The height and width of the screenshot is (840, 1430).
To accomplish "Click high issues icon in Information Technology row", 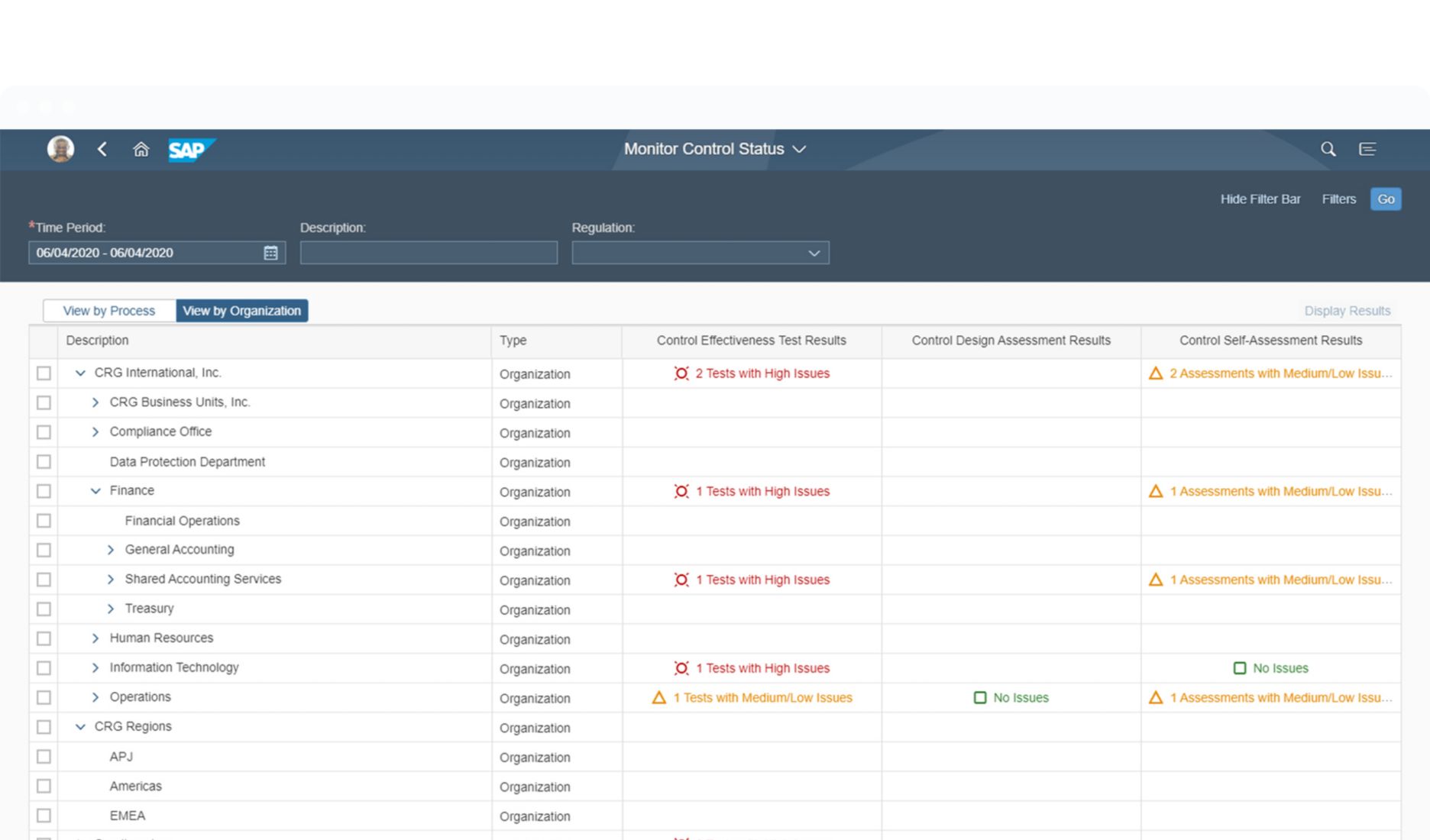I will 681,668.
